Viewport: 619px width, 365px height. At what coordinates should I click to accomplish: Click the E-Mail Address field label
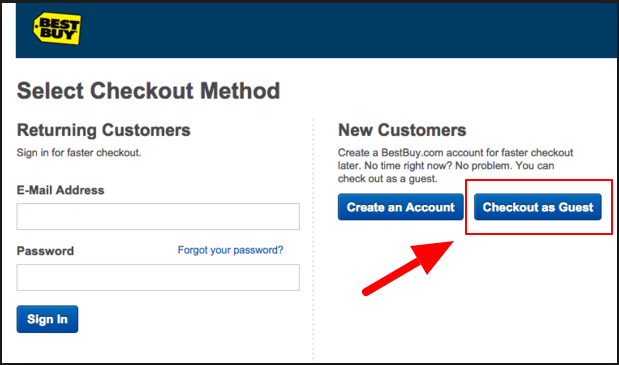(60, 190)
